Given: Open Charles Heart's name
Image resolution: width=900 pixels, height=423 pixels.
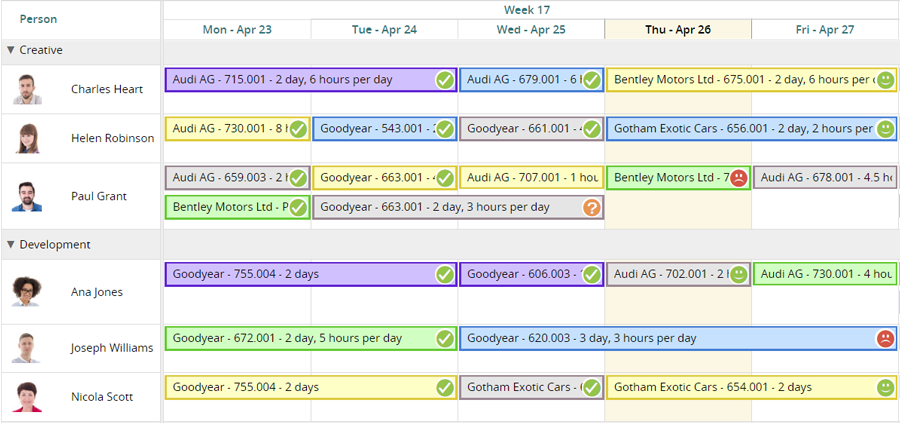Looking at the screenshot, I should (107, 89).
